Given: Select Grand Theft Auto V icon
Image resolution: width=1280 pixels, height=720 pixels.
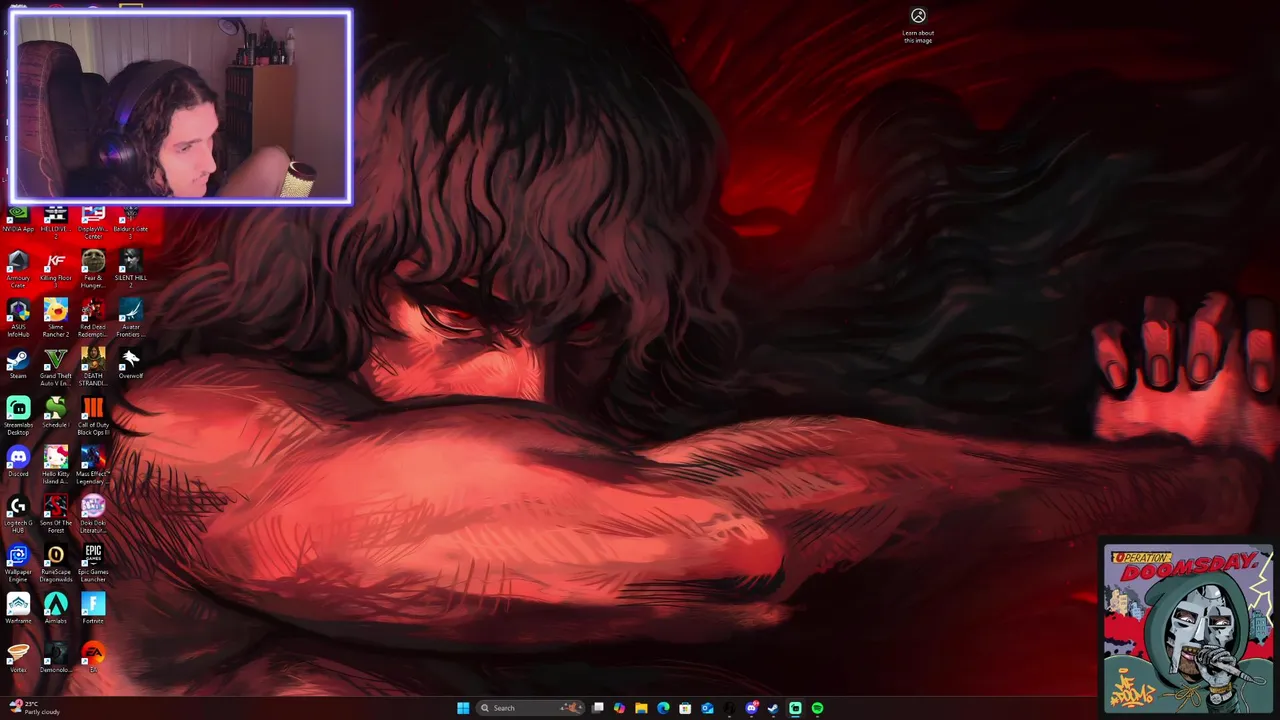Looking at the screenshot, I should coord(55,367).
